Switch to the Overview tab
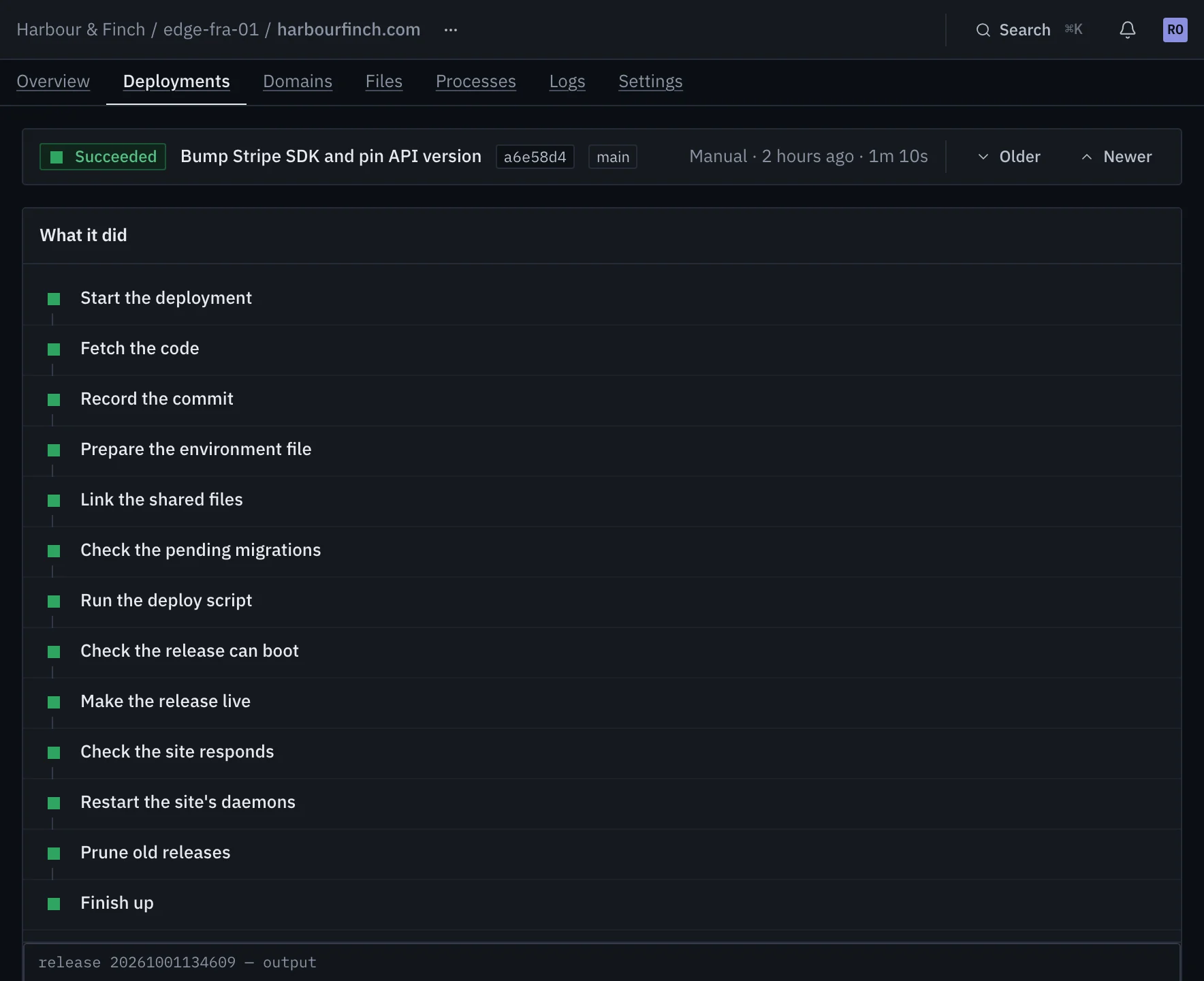 coord(53,82)
